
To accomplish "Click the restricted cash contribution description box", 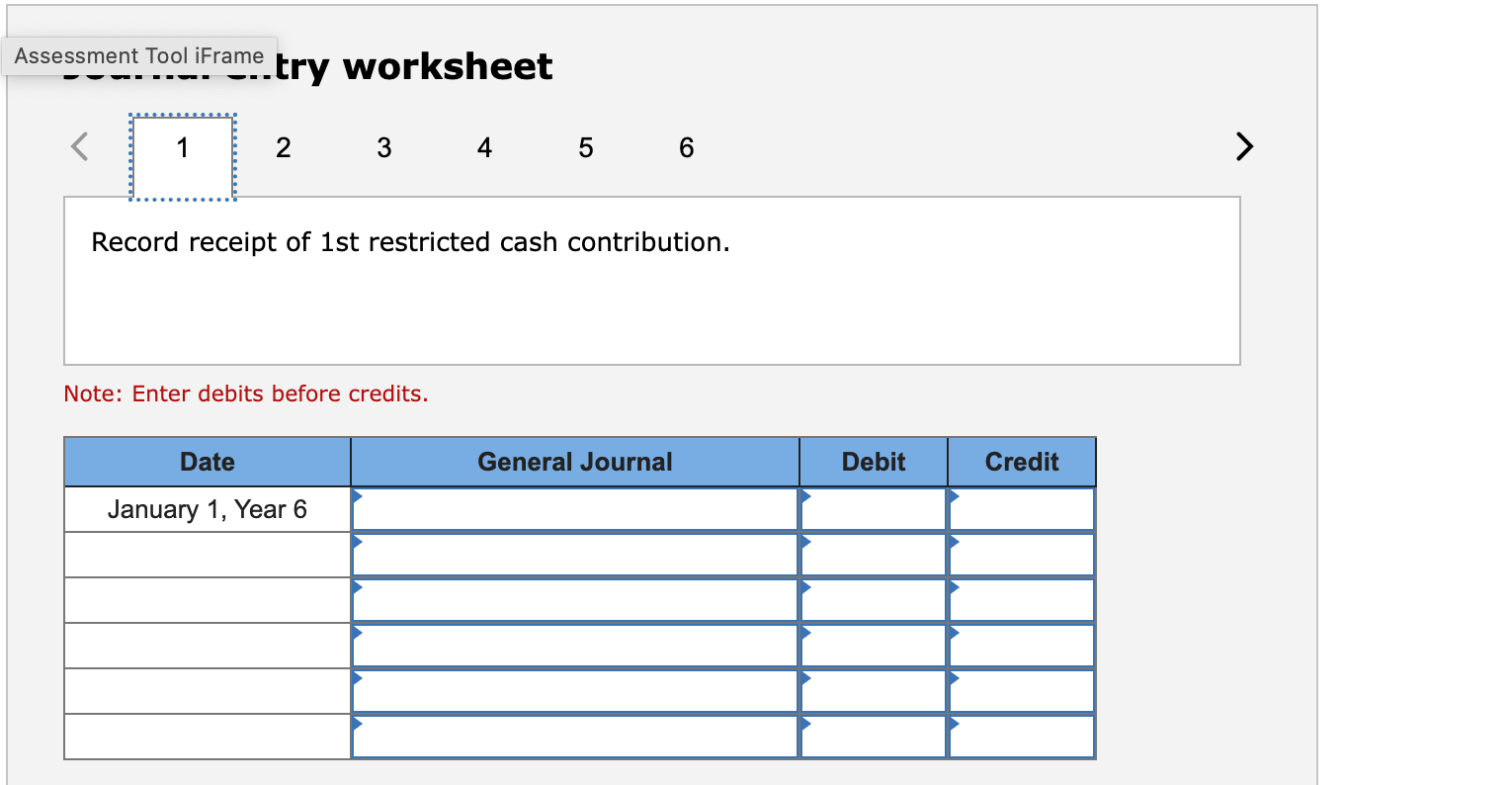I will [650, 280].
